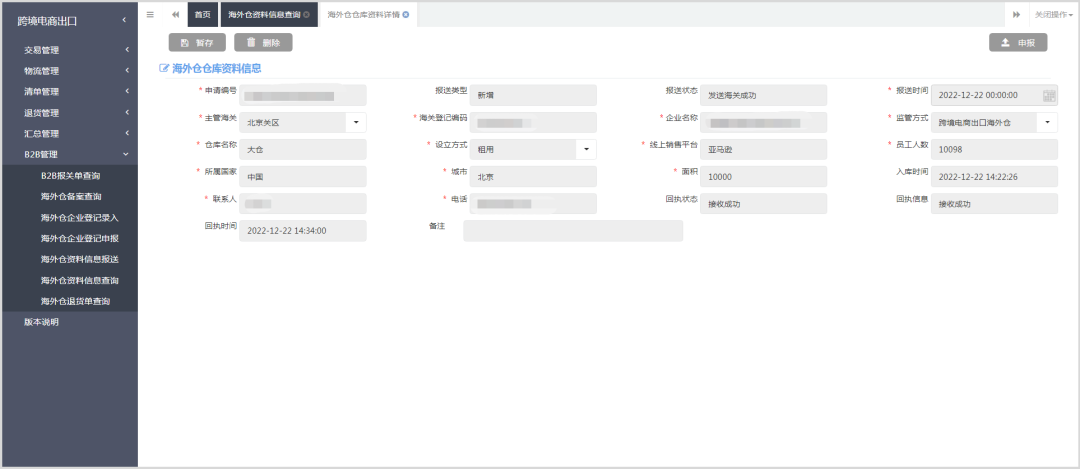
Task: Click the 所属国家 field showing 中国
Action: [302, 176]
